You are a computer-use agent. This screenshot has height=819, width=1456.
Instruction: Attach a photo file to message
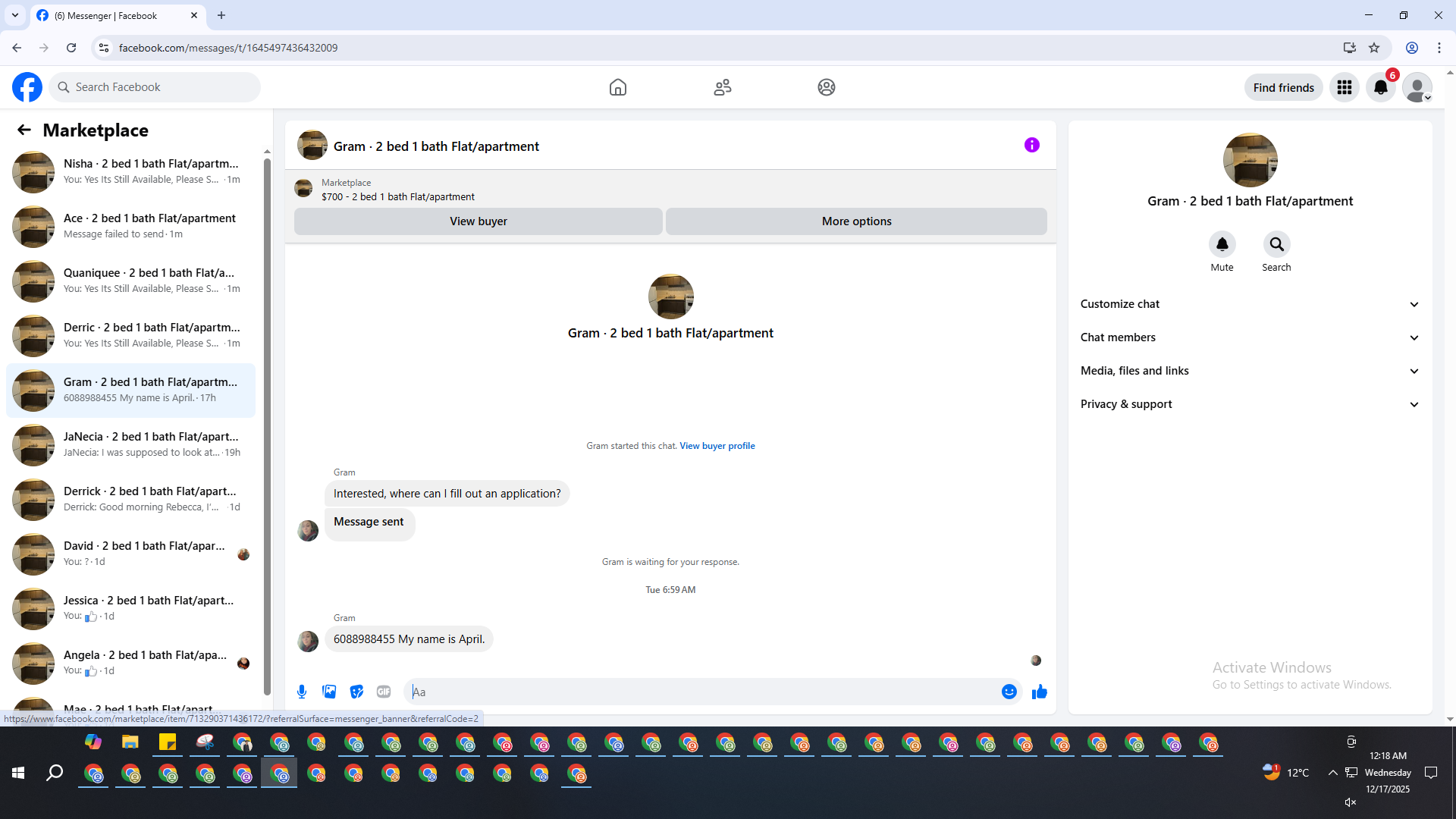click(329, 692)
